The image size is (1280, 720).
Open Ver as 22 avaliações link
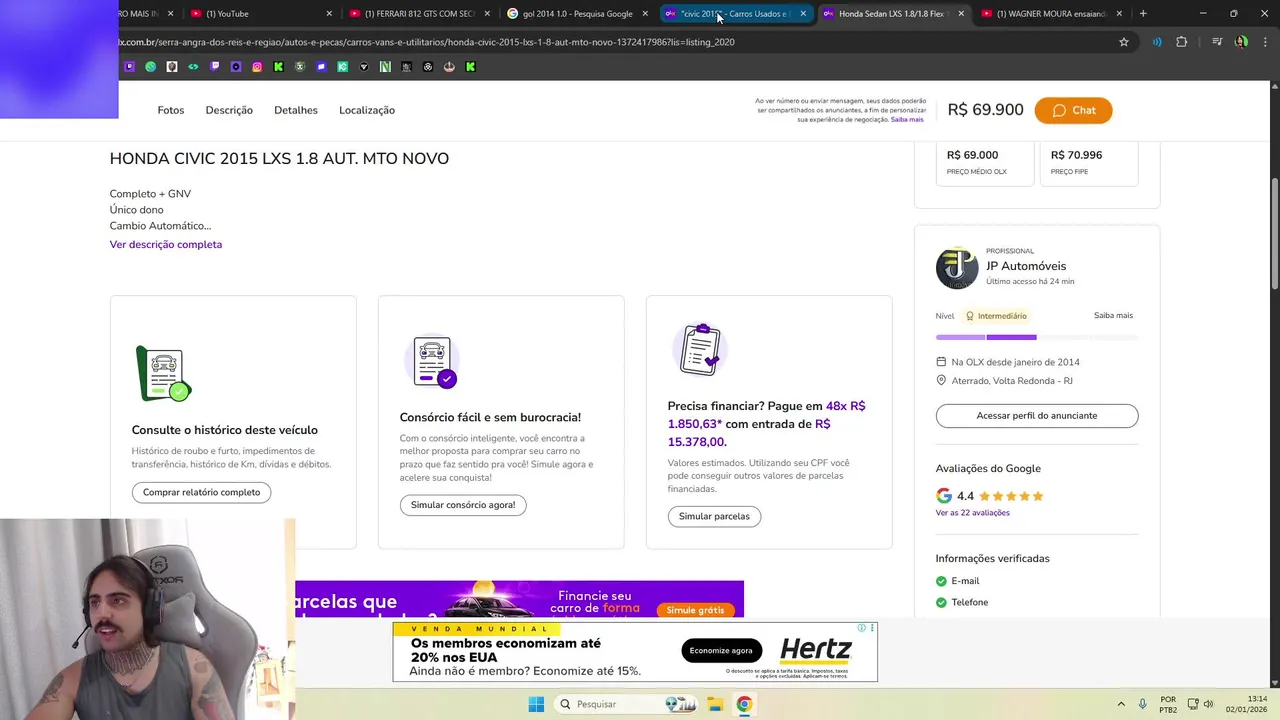973,513
